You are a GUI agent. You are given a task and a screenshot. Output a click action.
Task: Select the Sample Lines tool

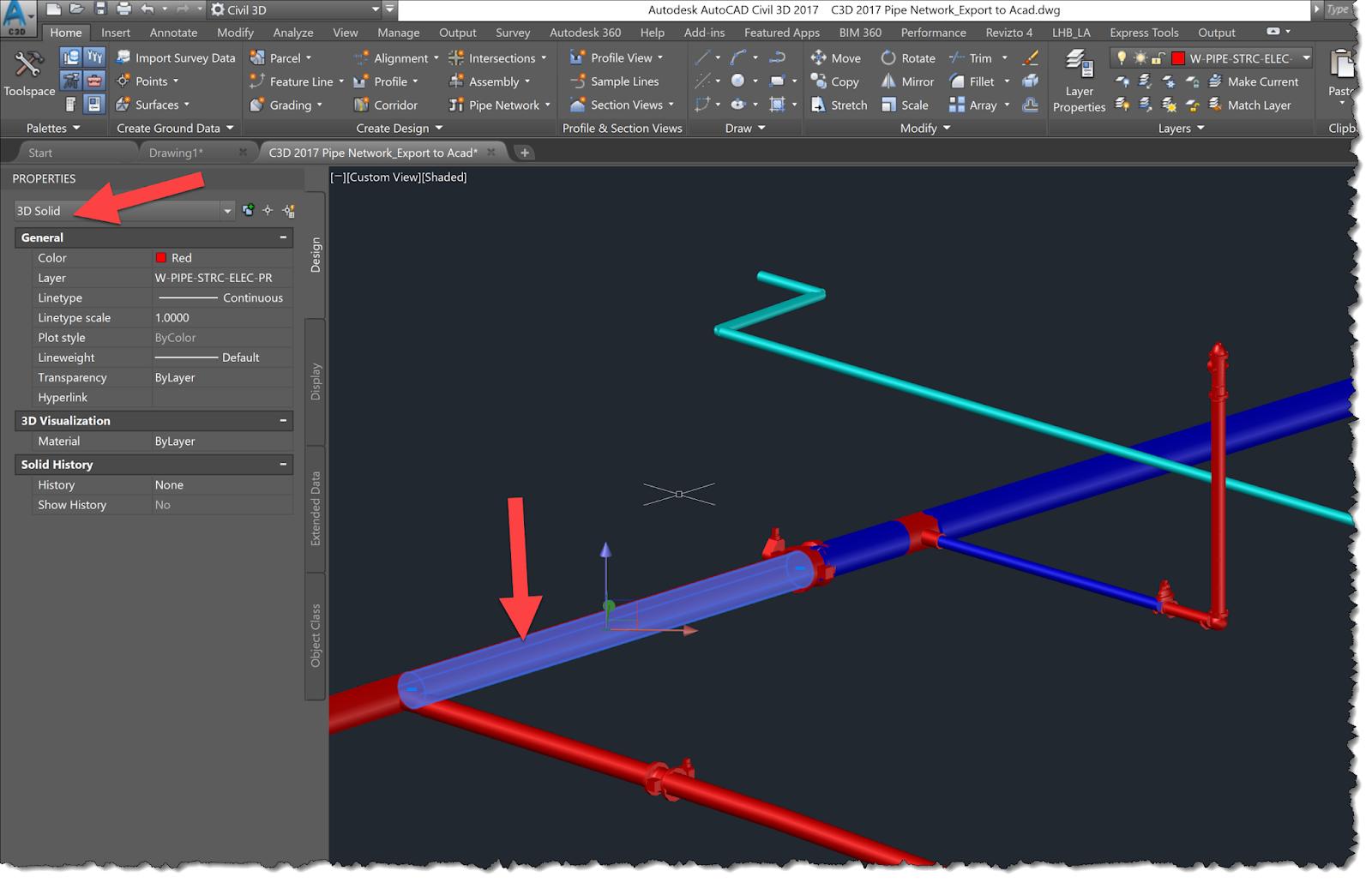tap(615, 81)
